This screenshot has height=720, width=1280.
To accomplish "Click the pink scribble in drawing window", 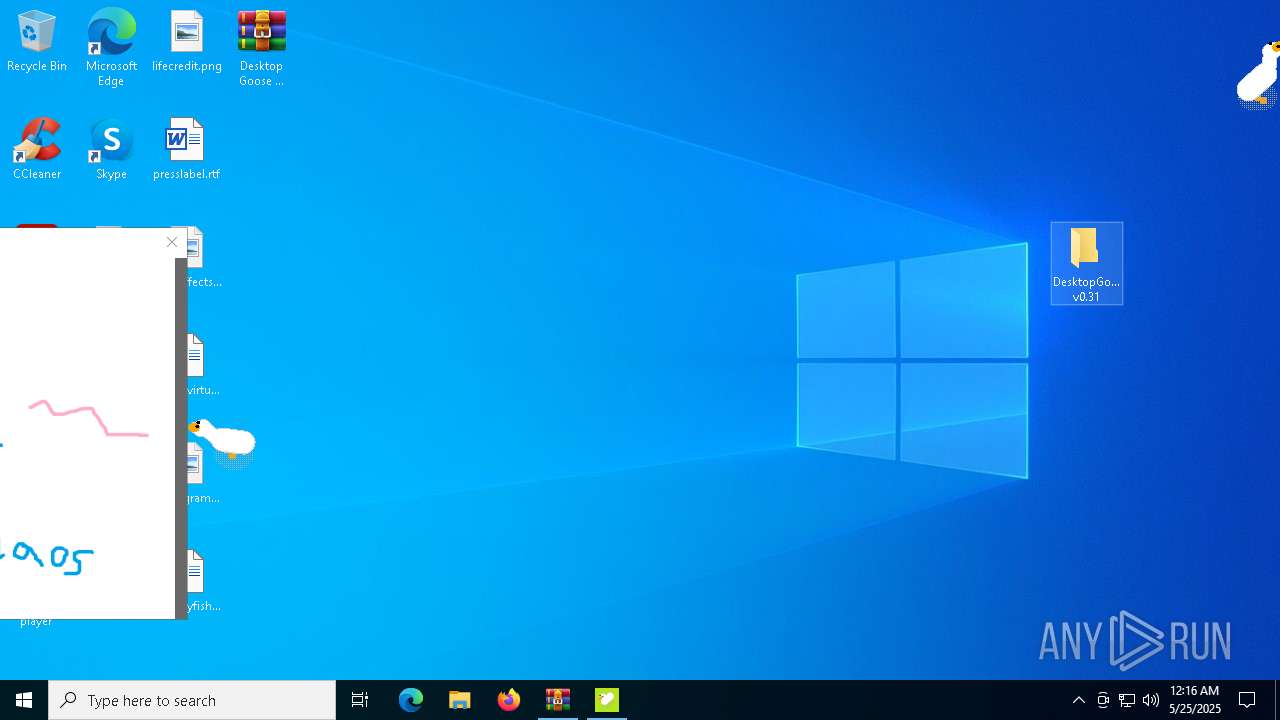I will [x=89, y=418].
